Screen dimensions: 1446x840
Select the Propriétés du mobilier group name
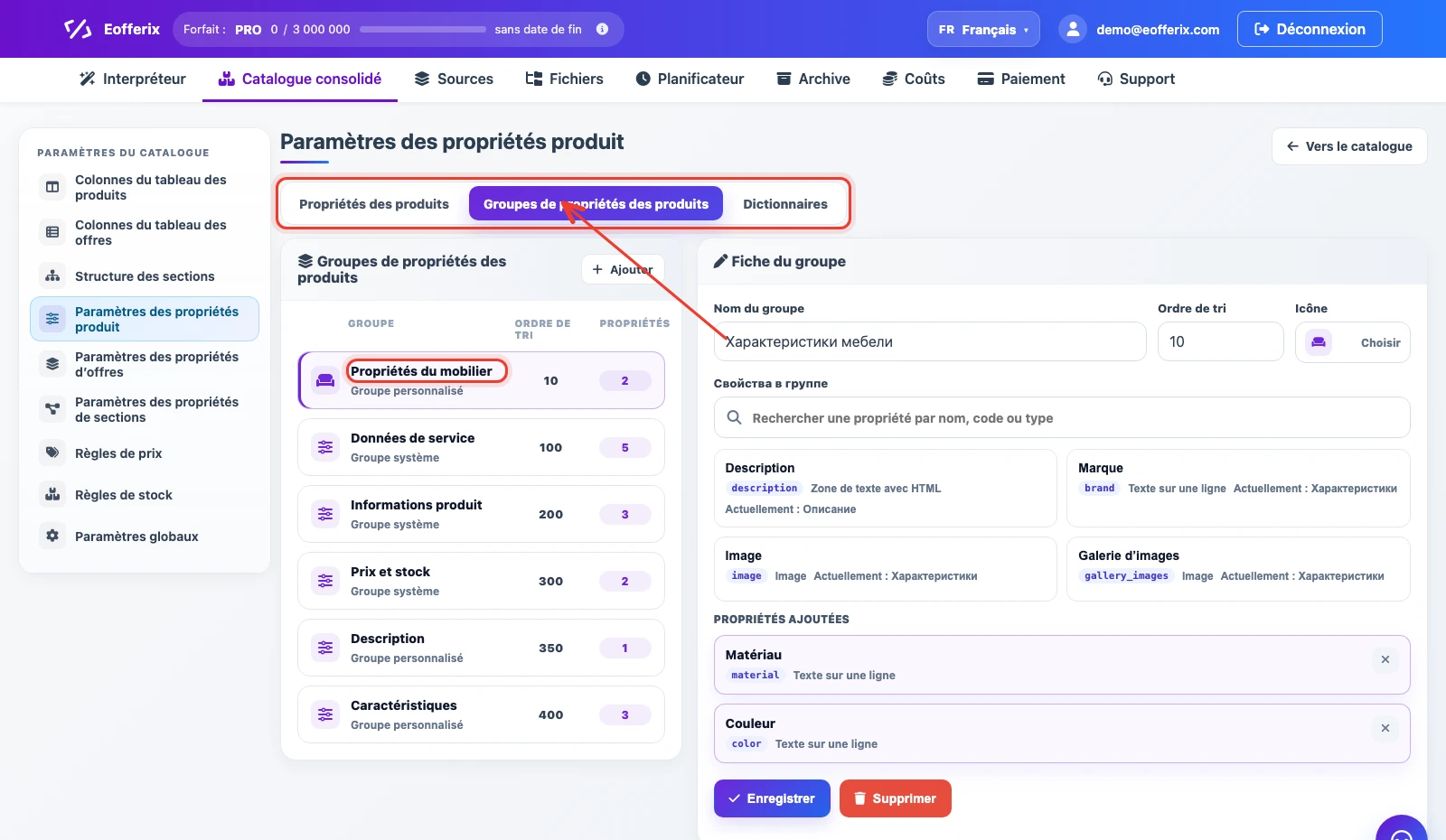pos(421,371)
